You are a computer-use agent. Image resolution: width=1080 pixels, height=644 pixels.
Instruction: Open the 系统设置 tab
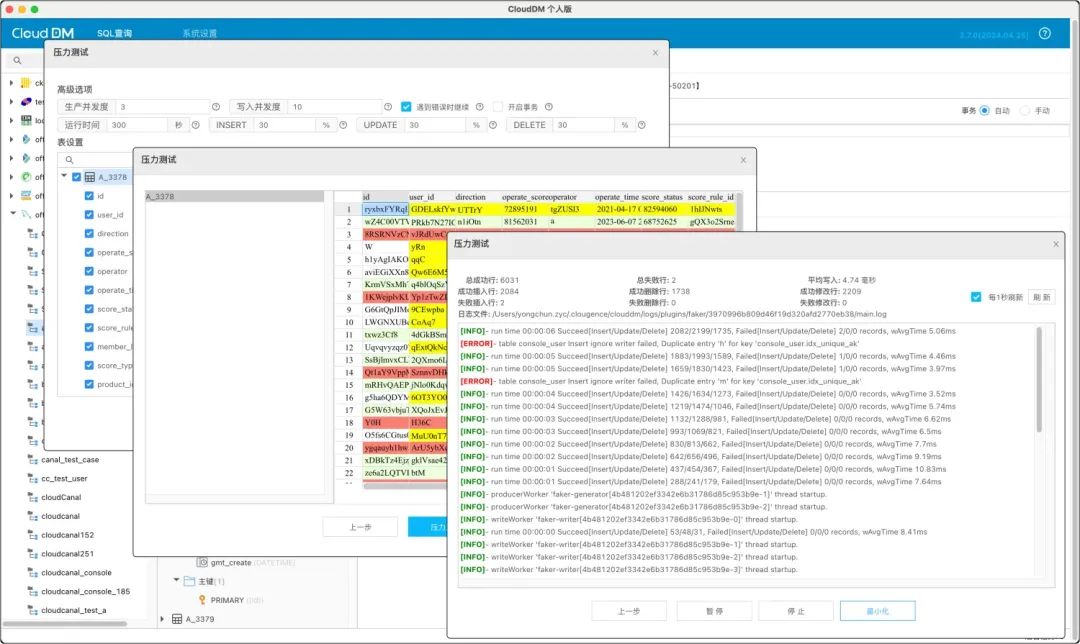click(200, 33)
